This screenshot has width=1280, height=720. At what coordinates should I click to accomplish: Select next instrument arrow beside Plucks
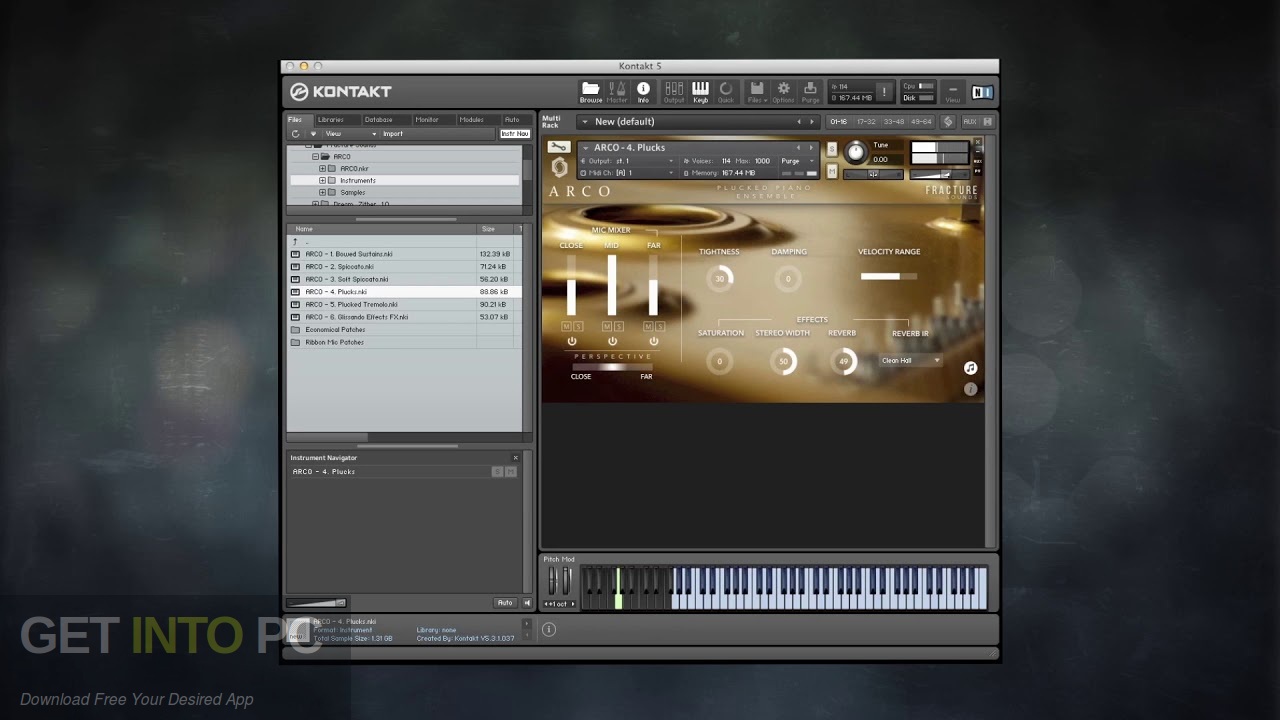point(811,148)
